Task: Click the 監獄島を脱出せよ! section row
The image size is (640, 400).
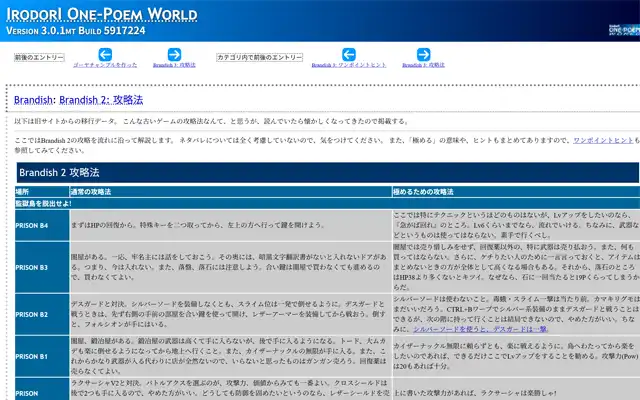Action: pyautogui.click(x=327, y=203)
